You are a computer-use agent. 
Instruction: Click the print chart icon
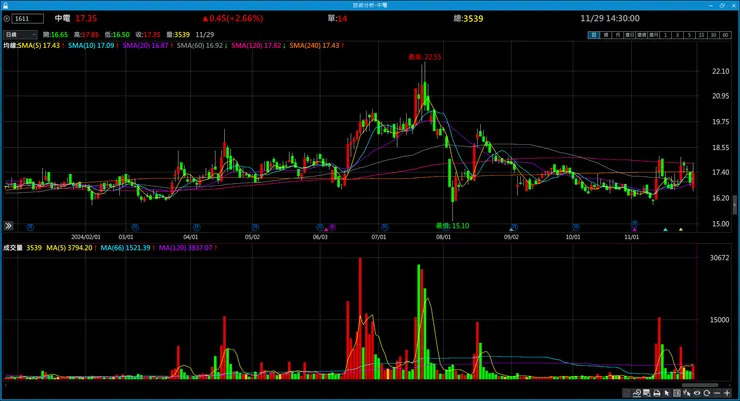(x=656, y=393)
